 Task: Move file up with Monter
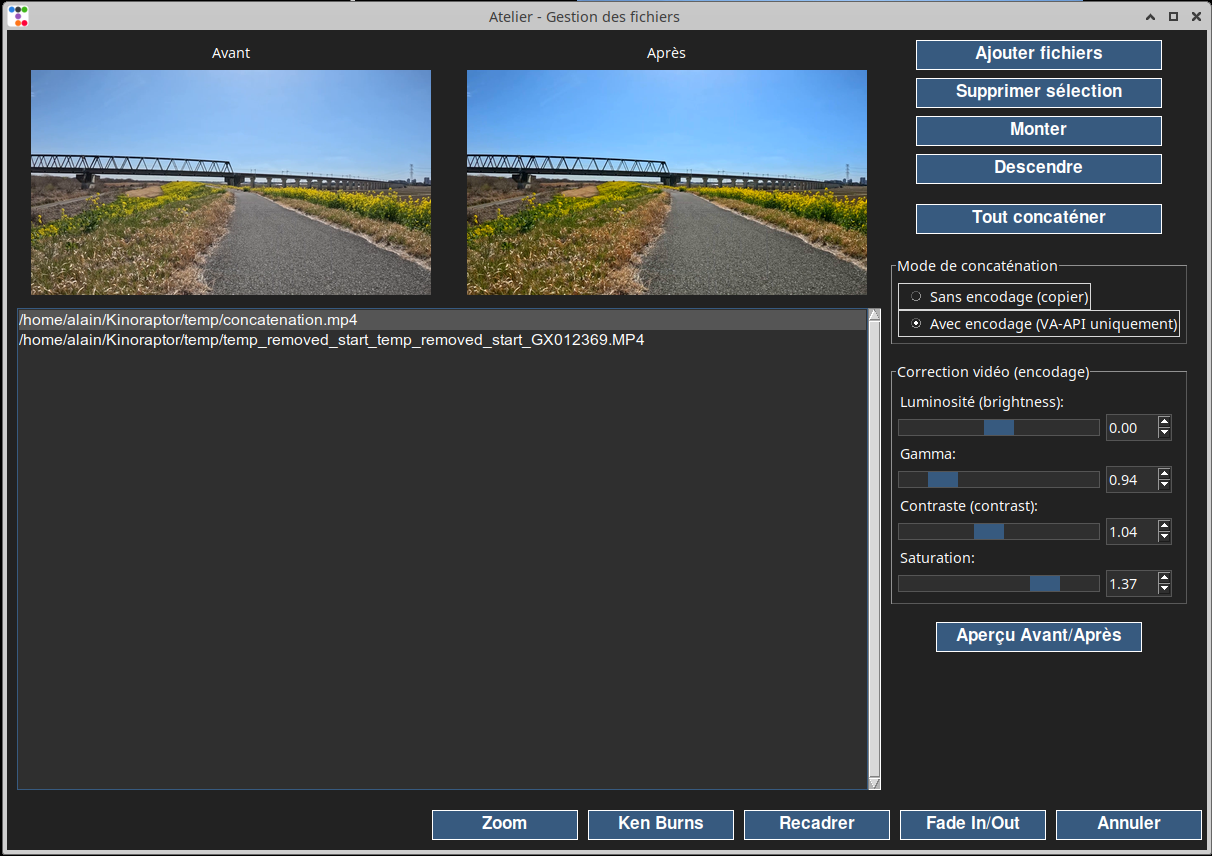[1038, 130]
